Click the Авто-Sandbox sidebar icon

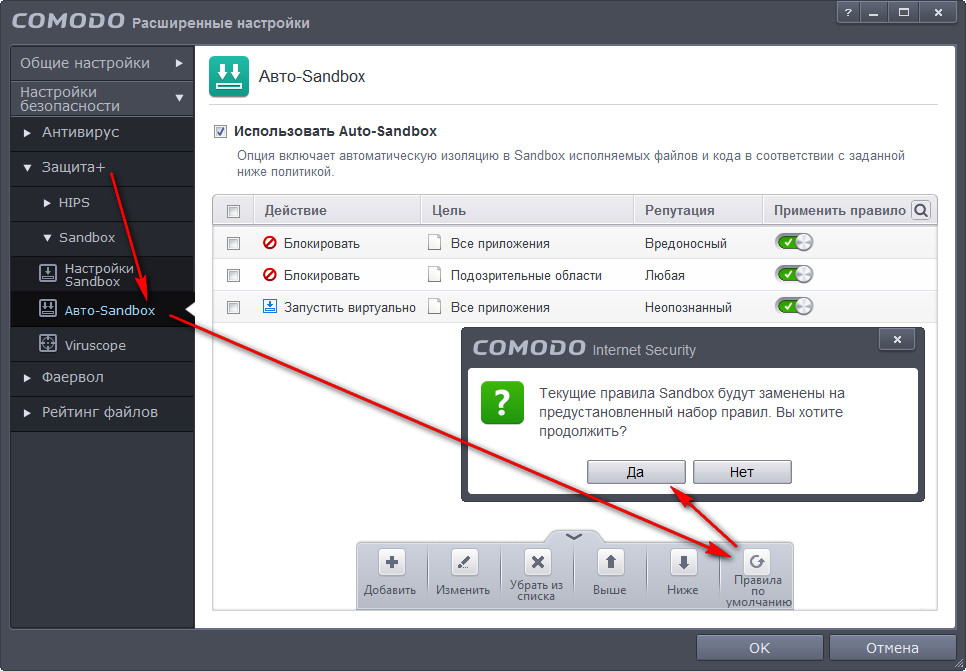coord(48,309)
